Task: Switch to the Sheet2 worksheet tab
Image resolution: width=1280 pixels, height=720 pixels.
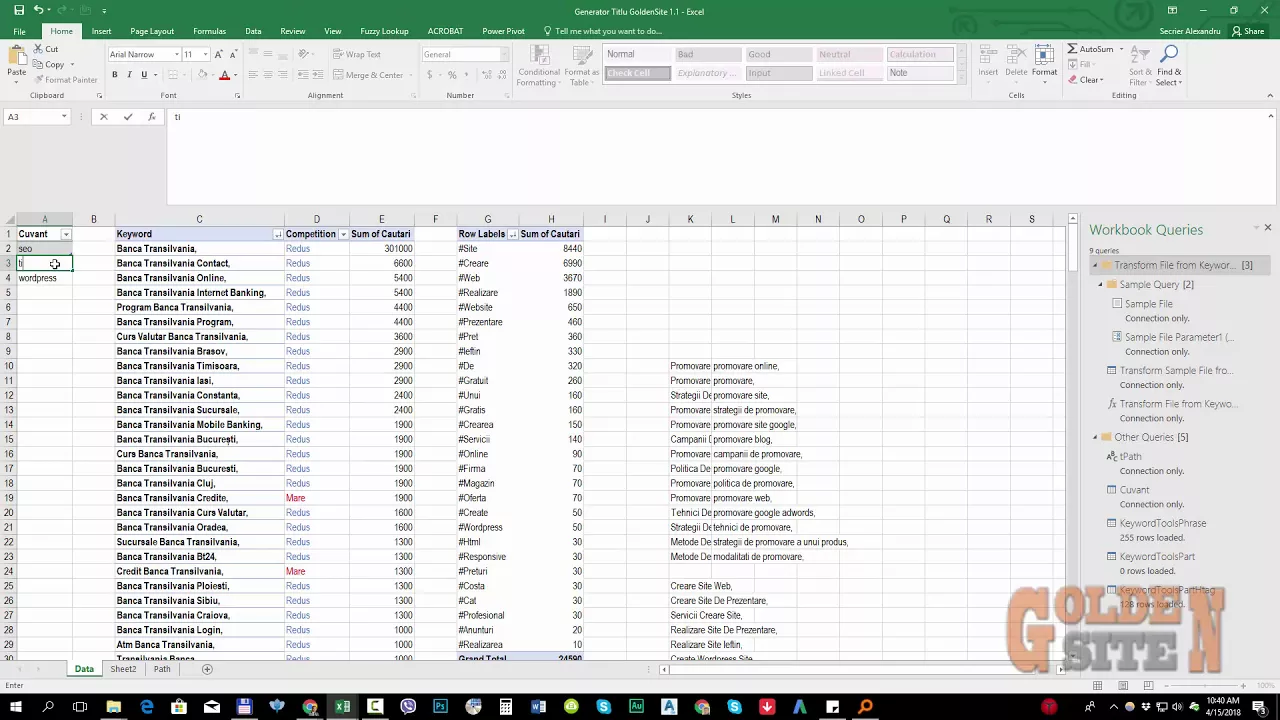Action: coord(123,669)
